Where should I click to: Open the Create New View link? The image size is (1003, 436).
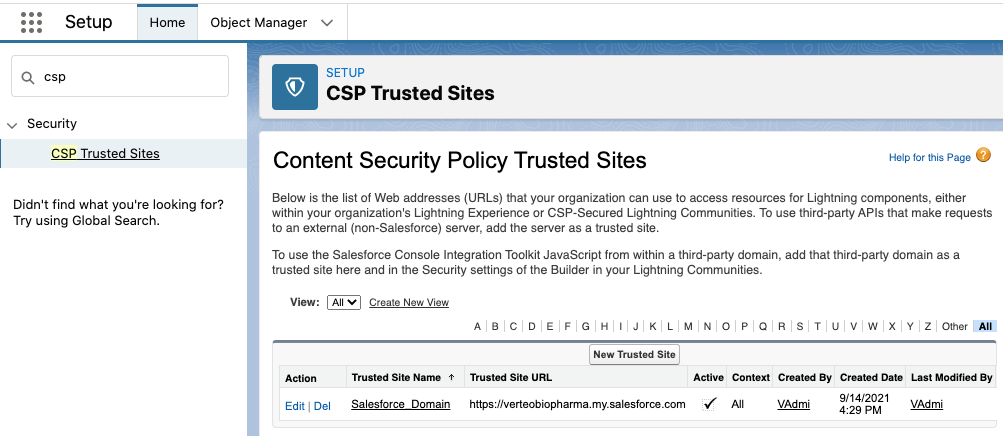point(409,303)
